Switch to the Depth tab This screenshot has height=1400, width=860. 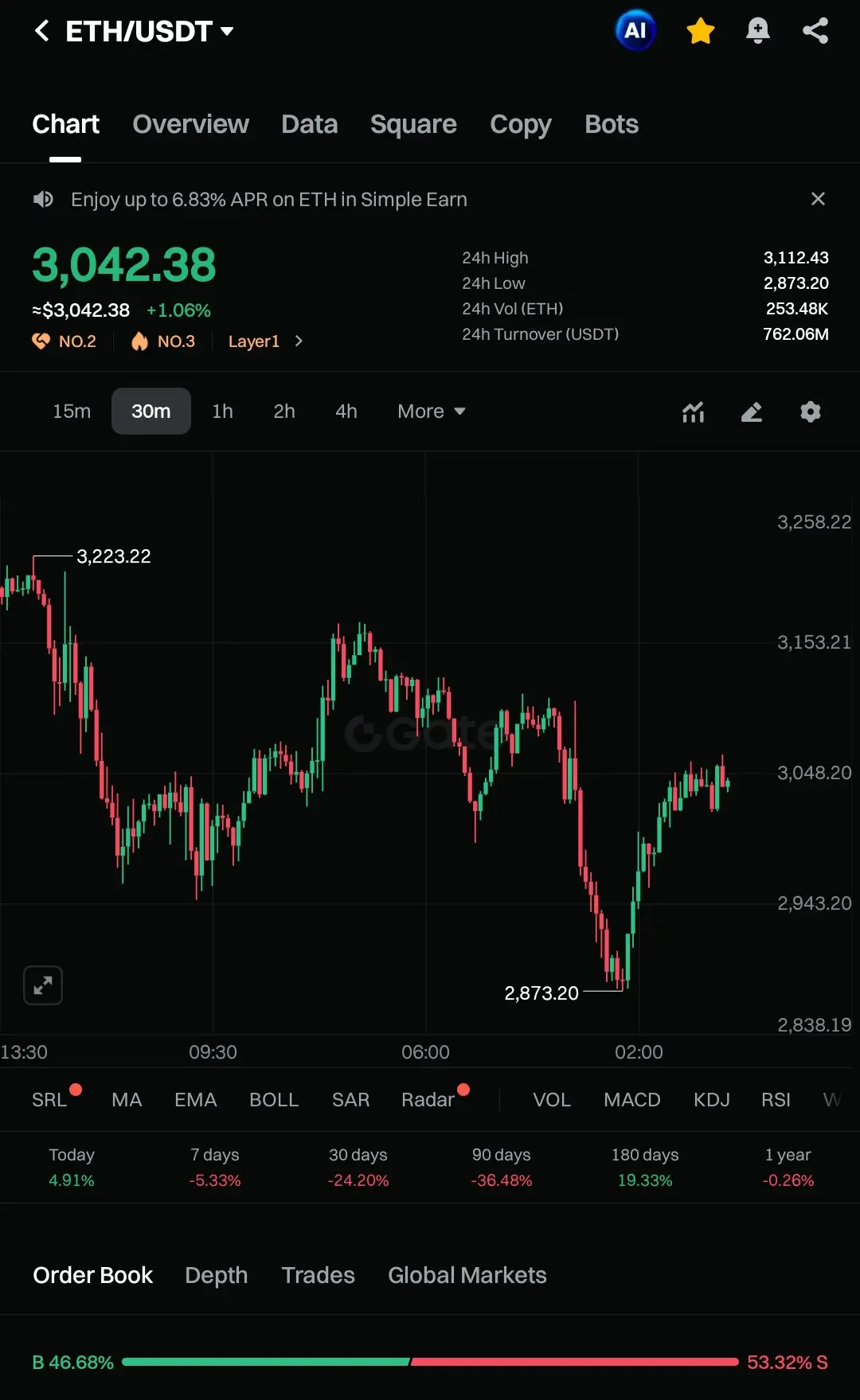click(216, 1275)
